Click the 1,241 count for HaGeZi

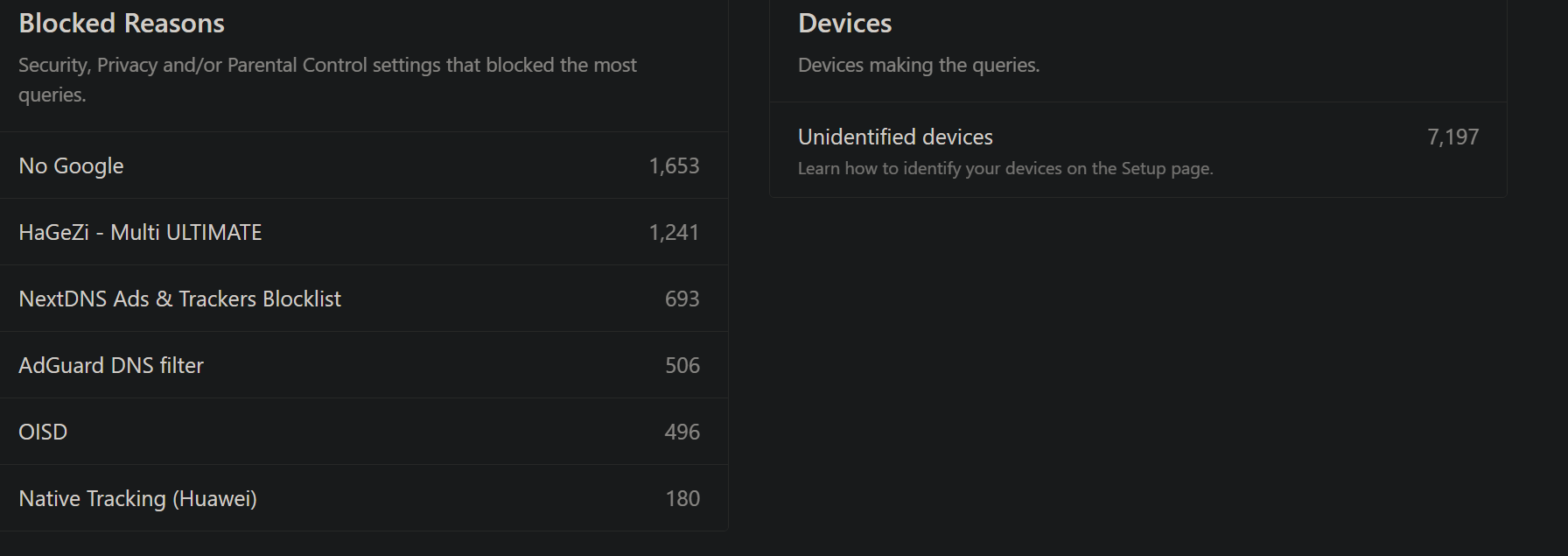[674, 233]
